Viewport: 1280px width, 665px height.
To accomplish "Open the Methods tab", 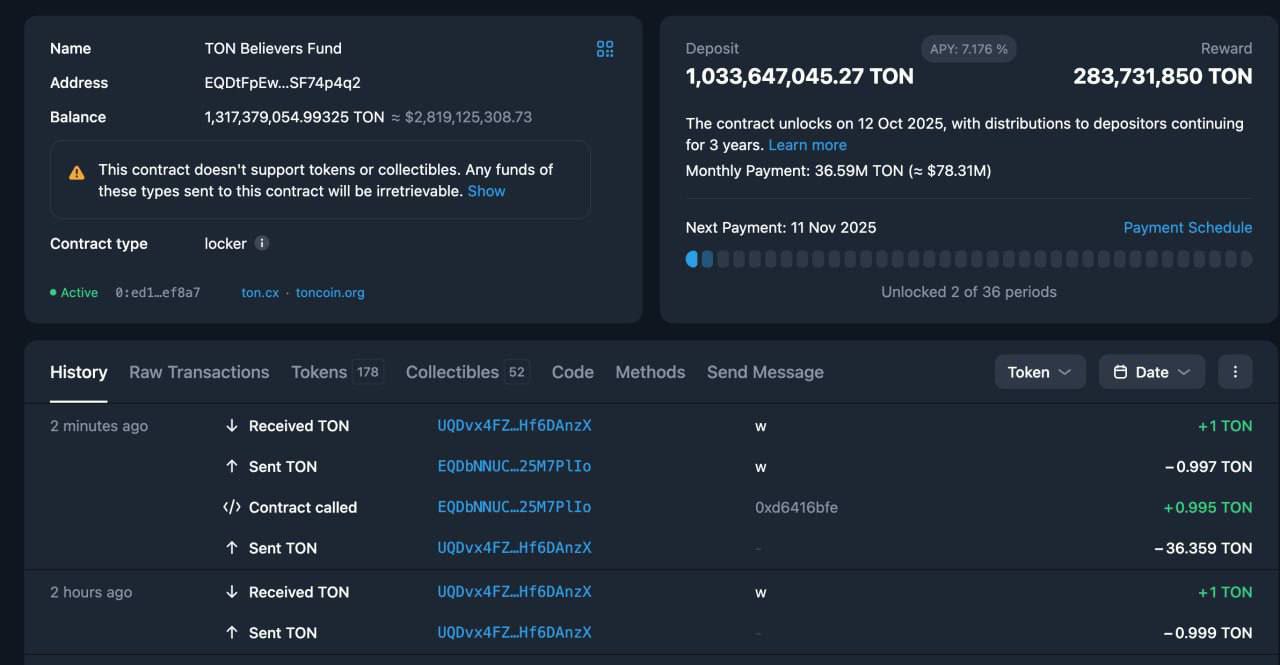I will coord(650,372).
